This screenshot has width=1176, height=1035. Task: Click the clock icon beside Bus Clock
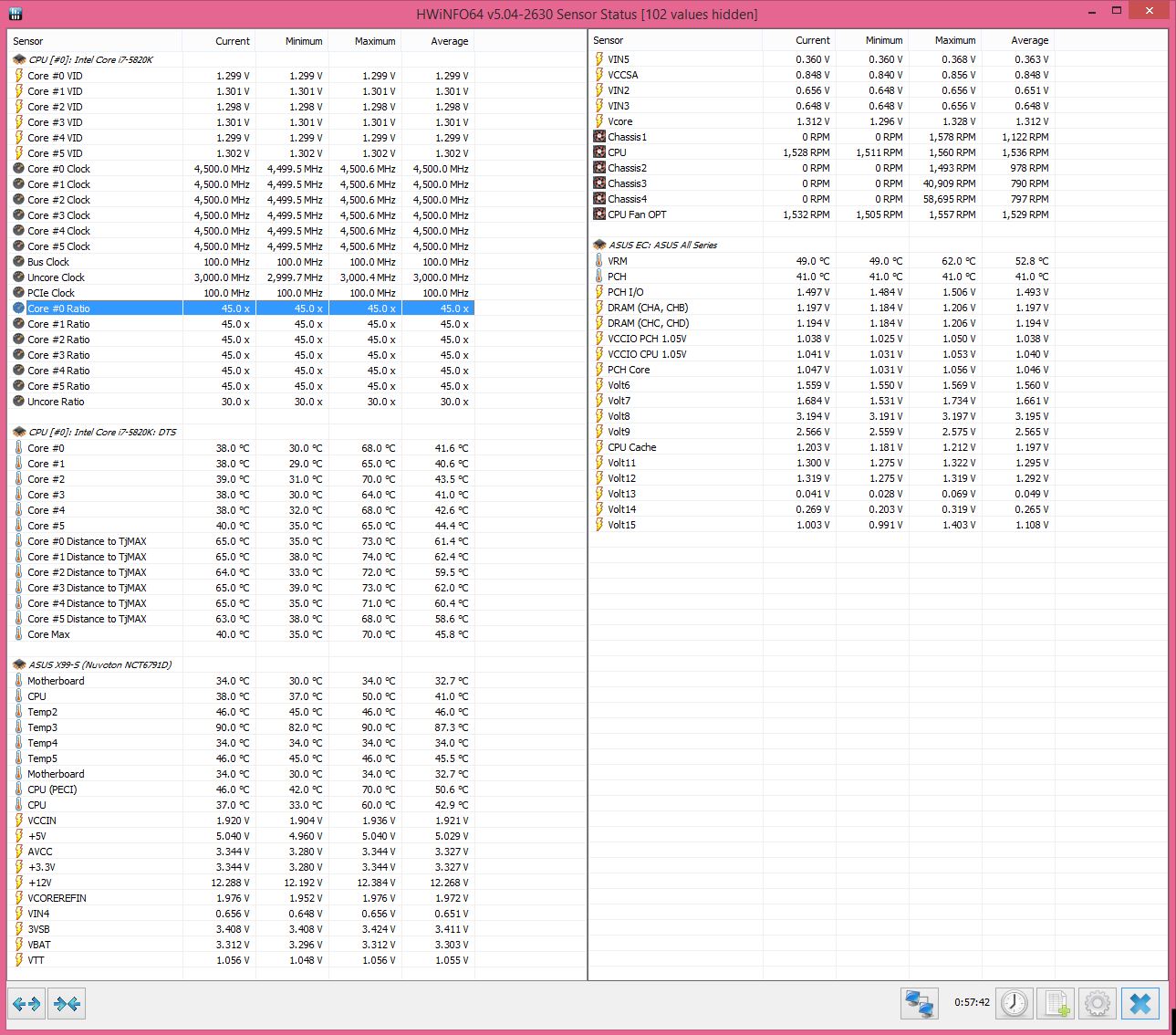coord(19,262)
